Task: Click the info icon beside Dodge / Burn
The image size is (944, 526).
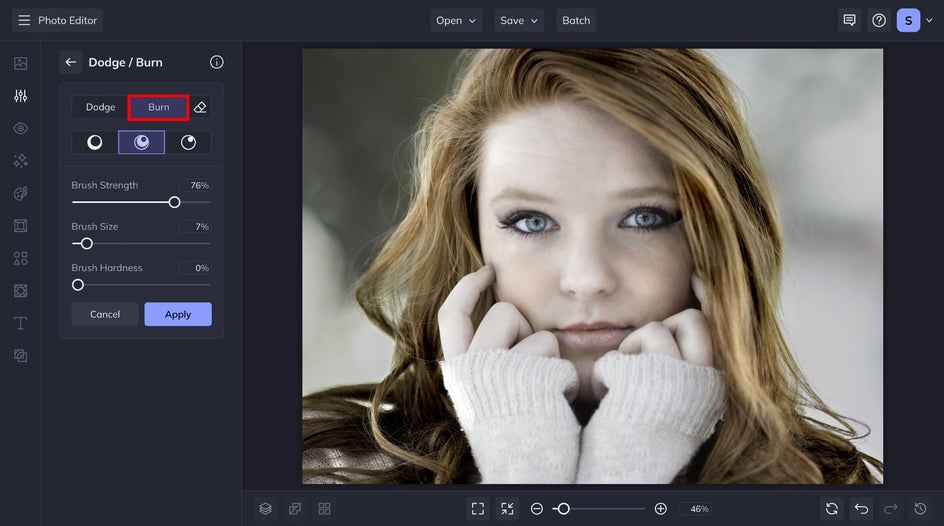Action: (x=217, y=62)
